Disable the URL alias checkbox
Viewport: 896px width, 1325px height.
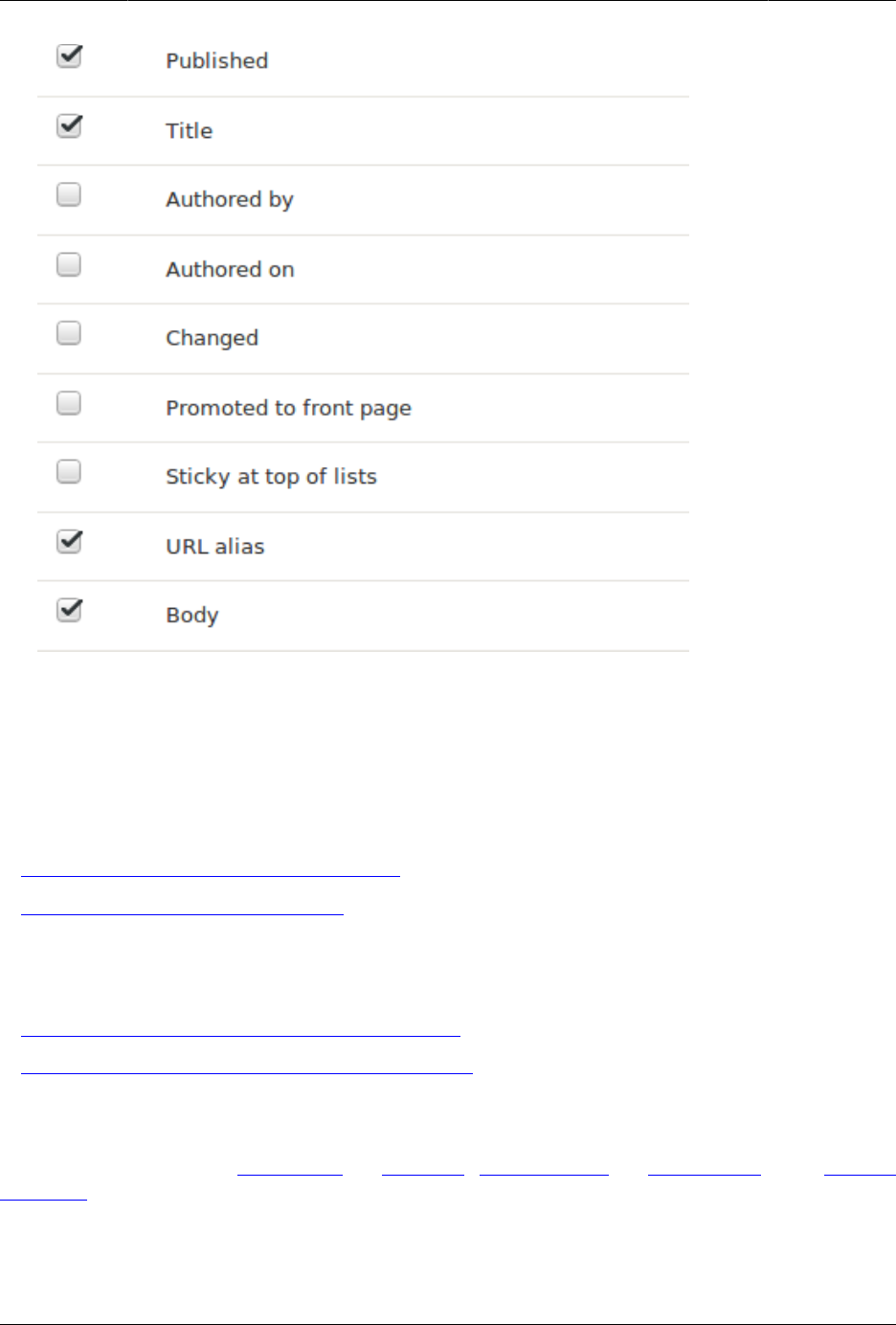(x=69, y=542)
